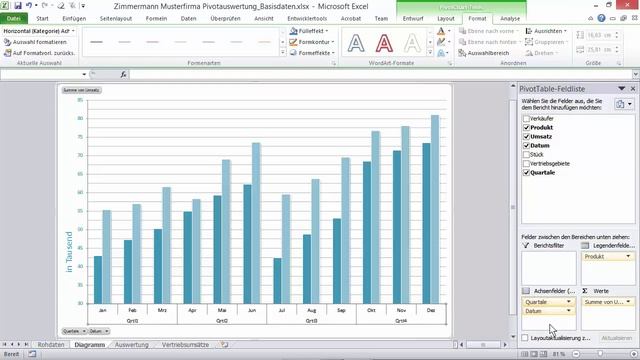Click the text outline pen icon

pyautogui.click(x=441, y=42)
